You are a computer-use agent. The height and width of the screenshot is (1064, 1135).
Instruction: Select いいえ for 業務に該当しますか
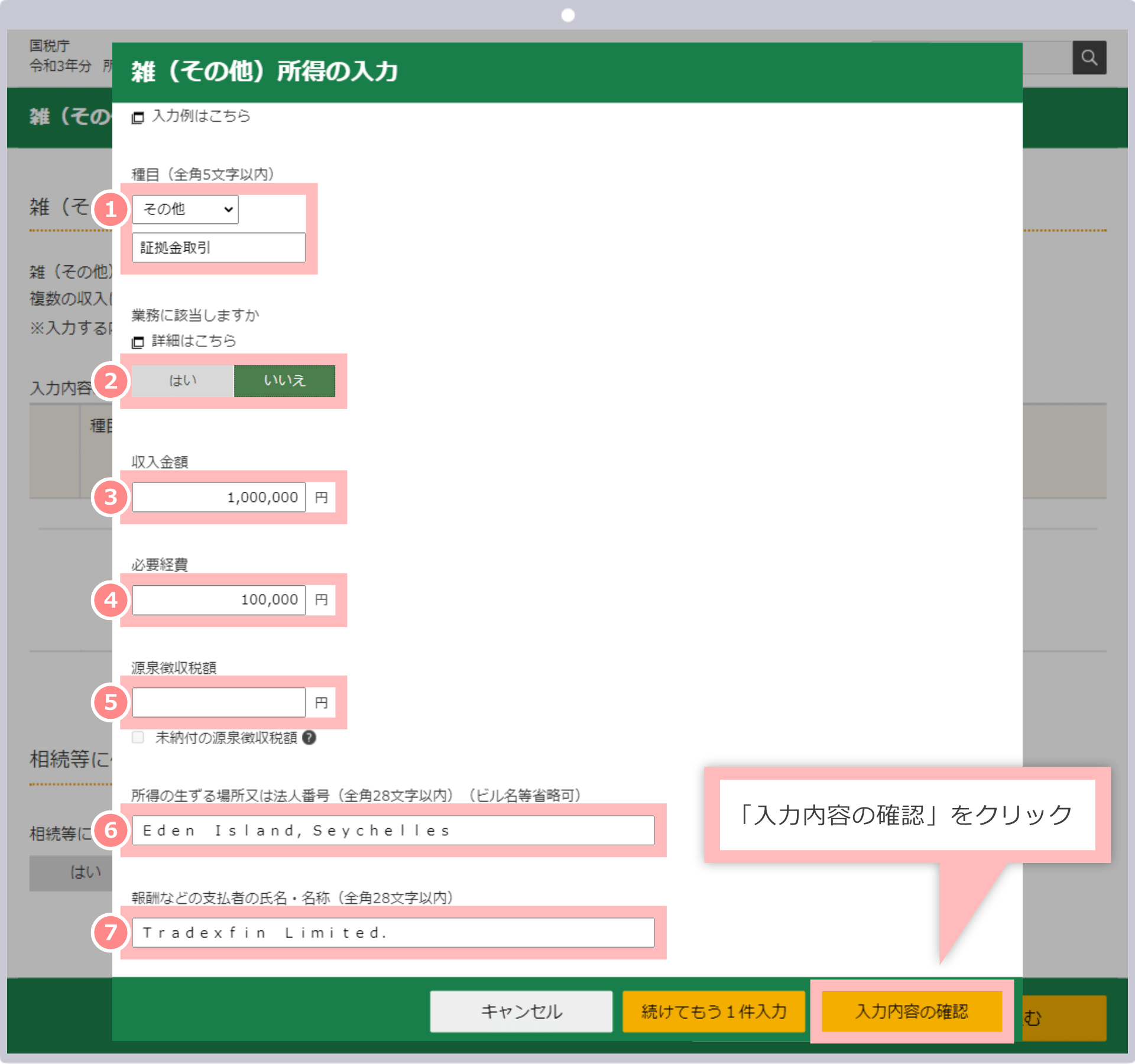284,381
